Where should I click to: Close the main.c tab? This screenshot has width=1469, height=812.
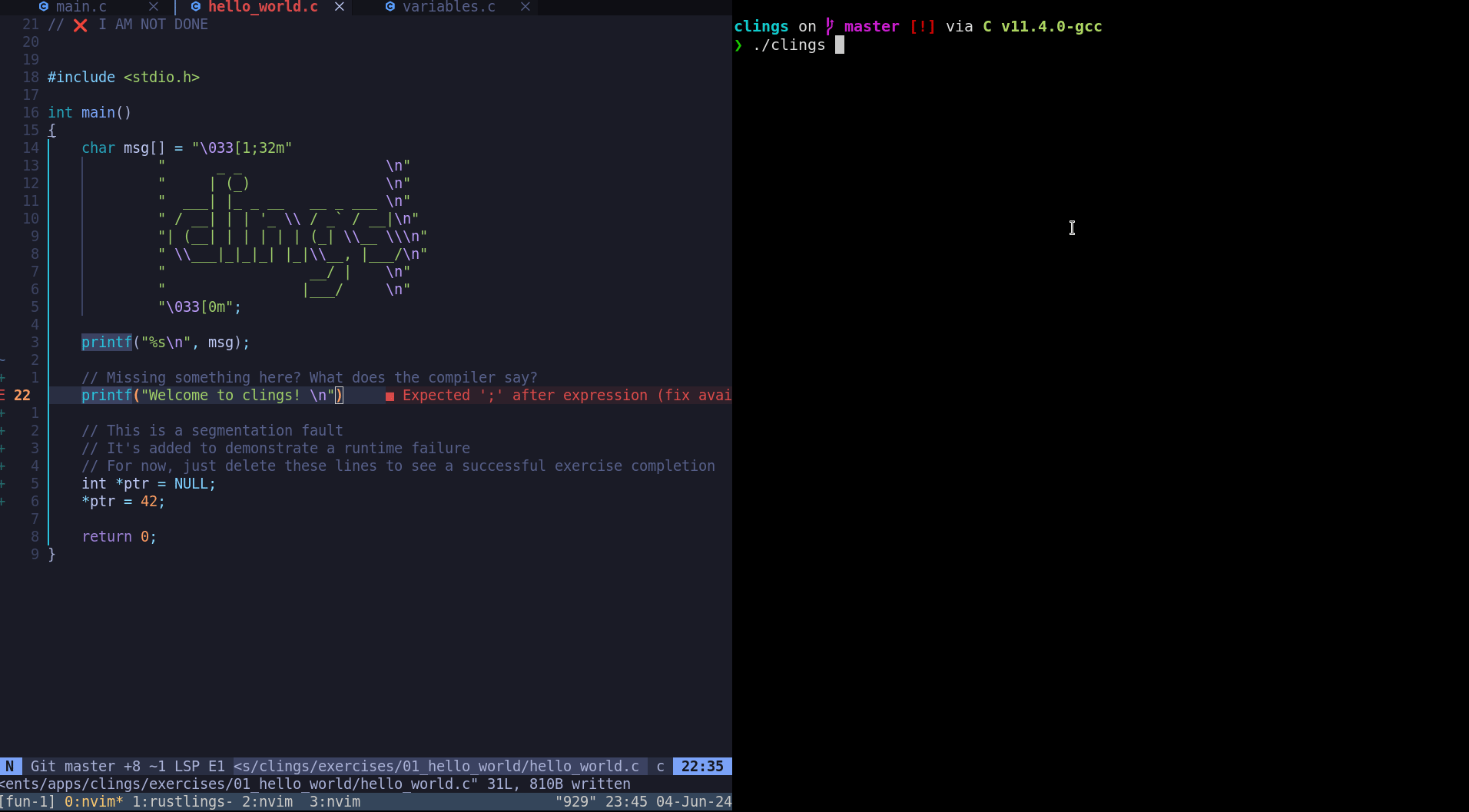tap(154, 7)
